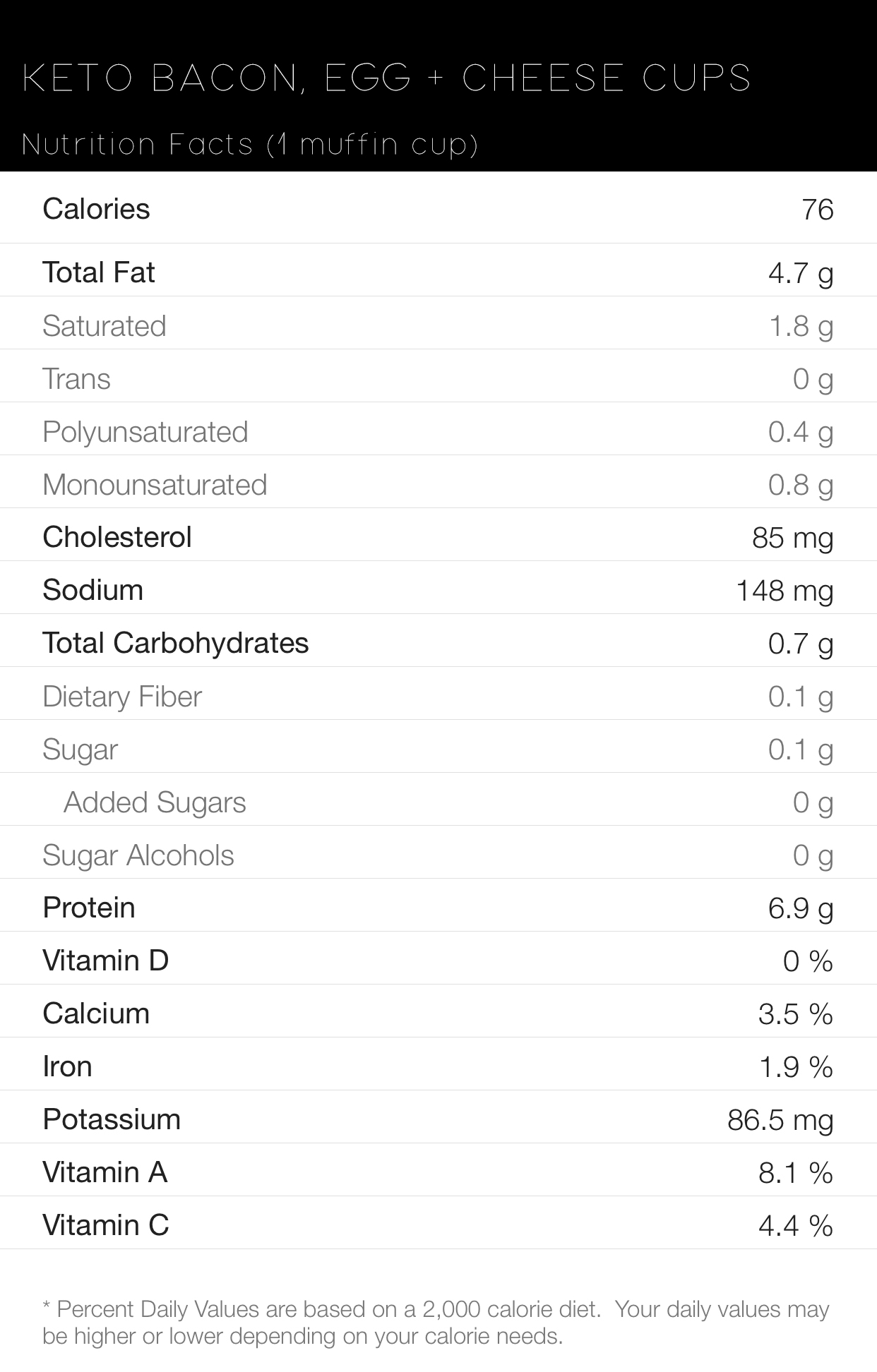Viewport: 877px width, 1372px height.
Task: Click the Dietary Fiber label
Action: tap(121, 697)
